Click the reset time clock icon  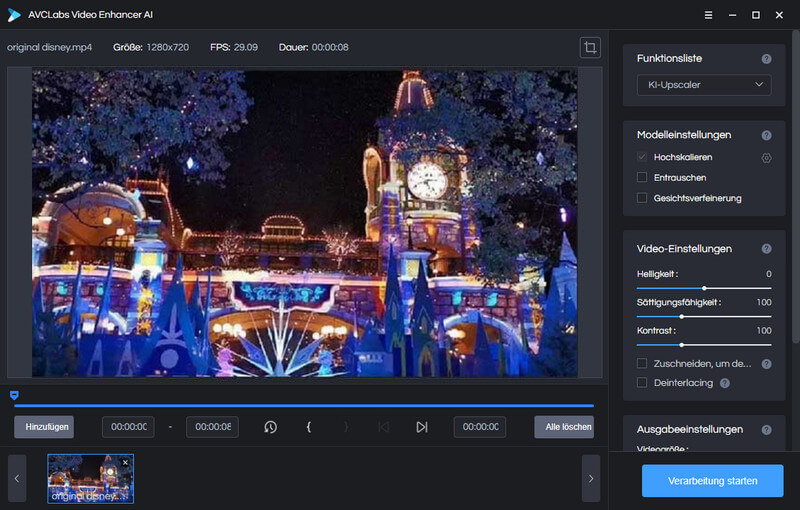(270, 427)
